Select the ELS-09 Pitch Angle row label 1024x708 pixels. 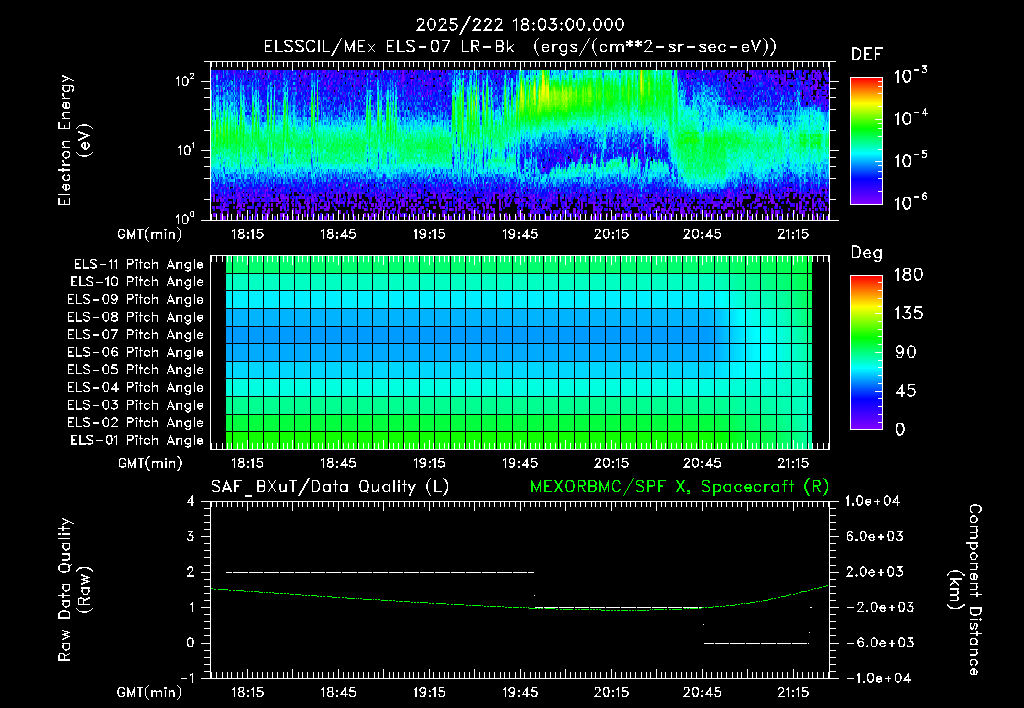click(x=135, y=300)
